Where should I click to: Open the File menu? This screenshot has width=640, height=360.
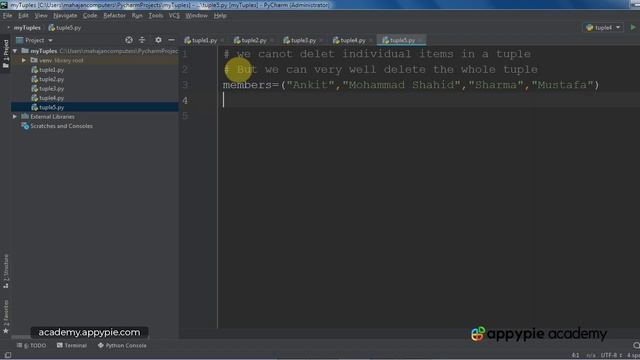point(7,16)
